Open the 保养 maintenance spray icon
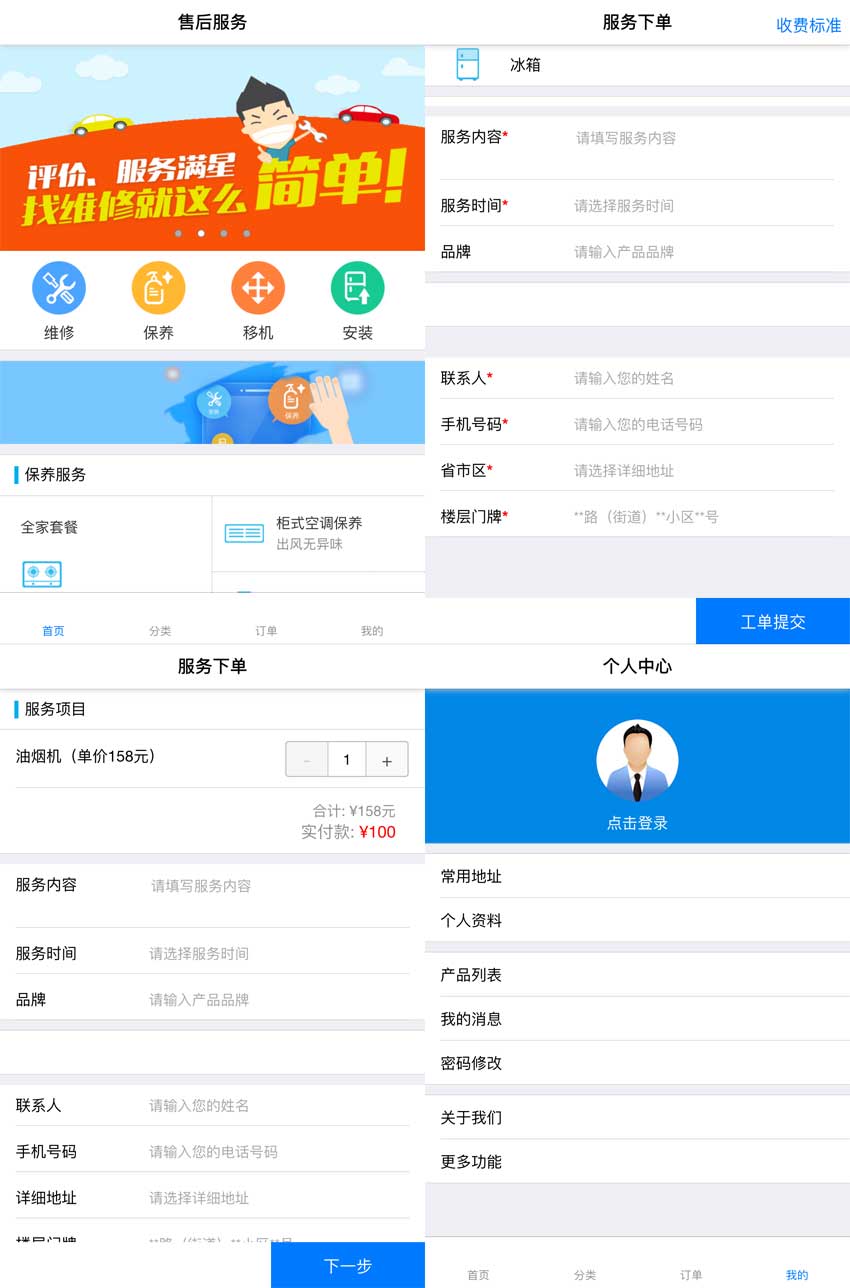The image size is (850, 1288). (x=158, y=288)
